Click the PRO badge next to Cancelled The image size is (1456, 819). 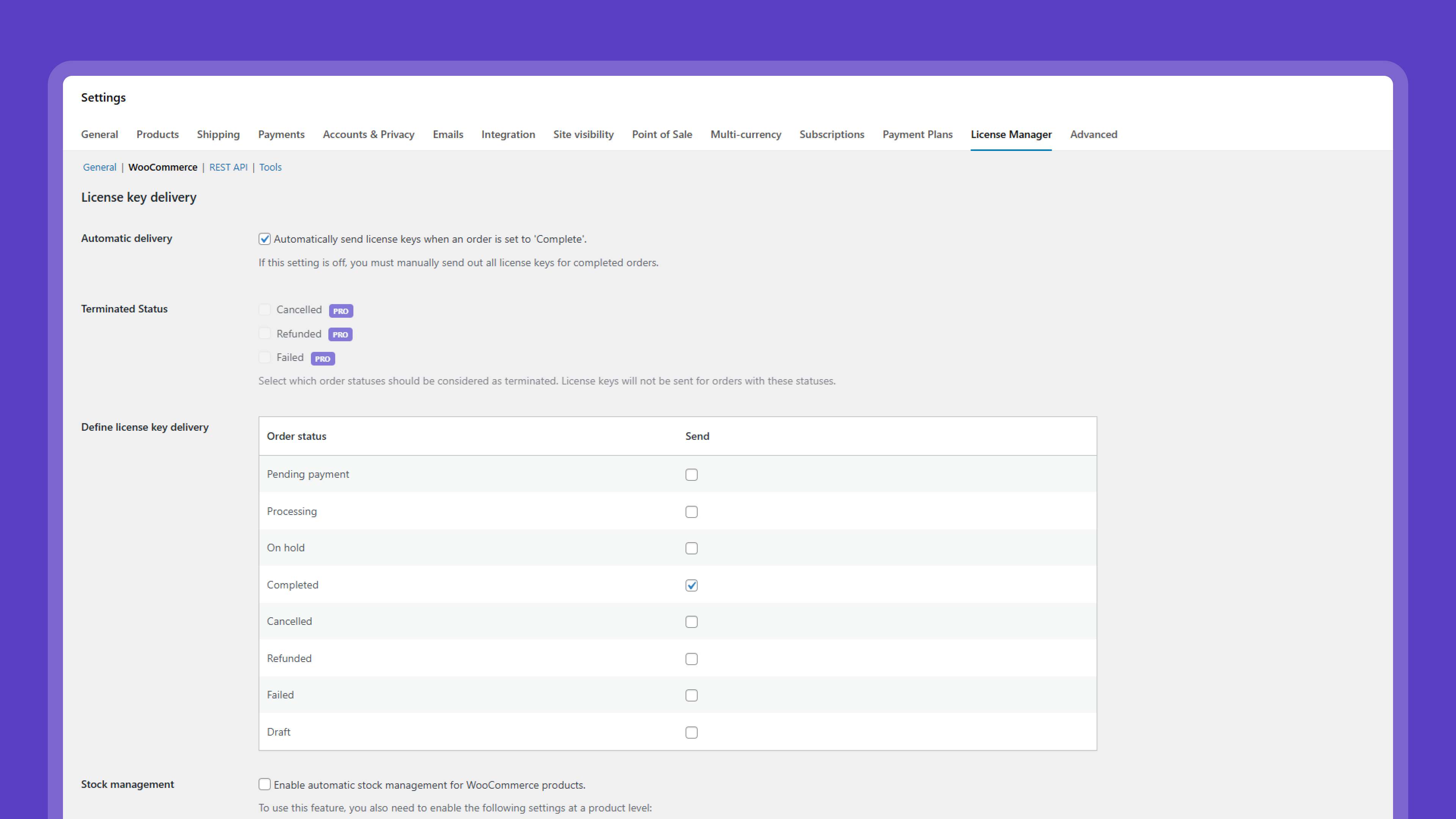(341, 311)
